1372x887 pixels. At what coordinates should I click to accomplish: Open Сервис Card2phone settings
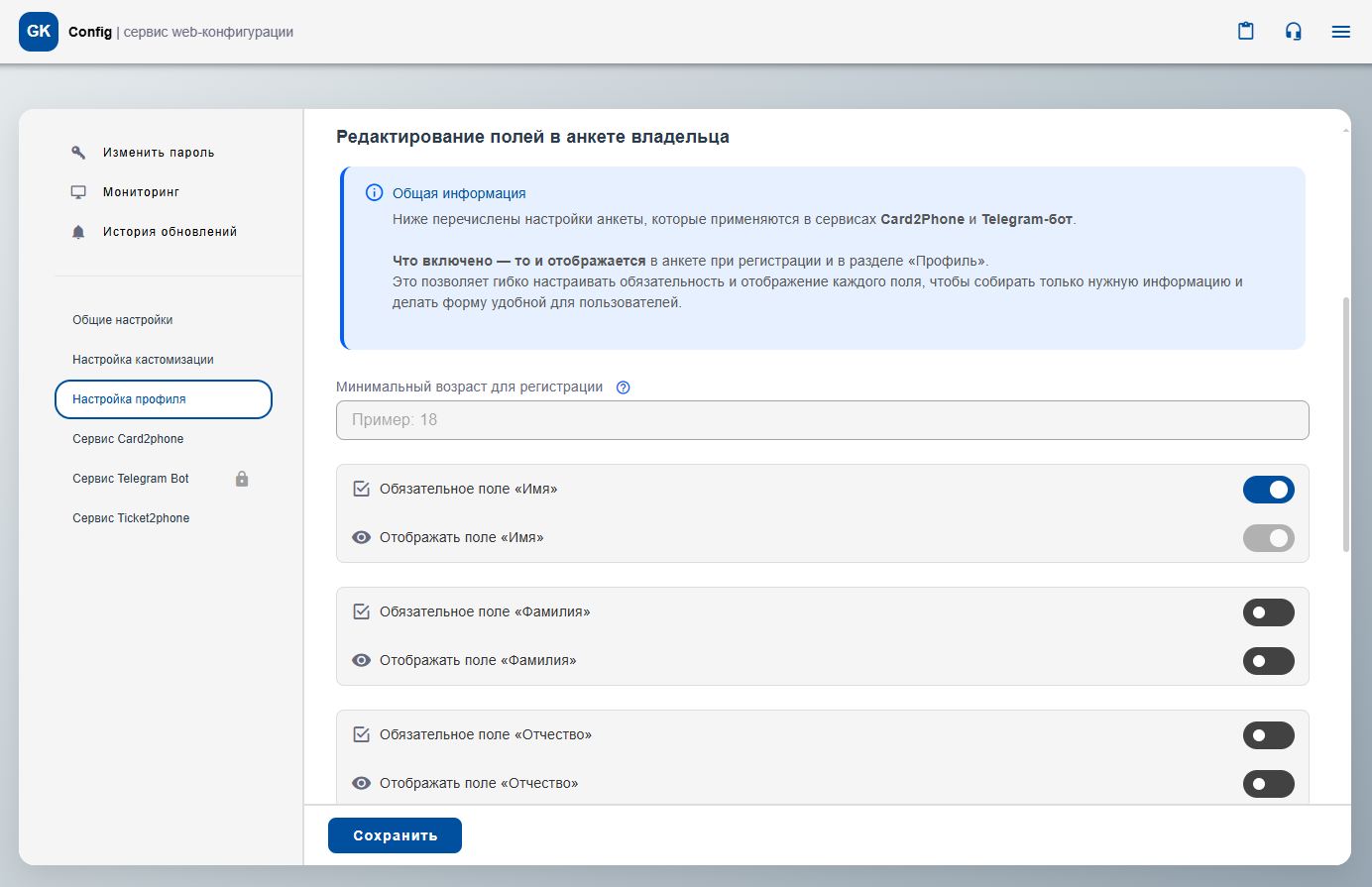click(x=128, y=439)
